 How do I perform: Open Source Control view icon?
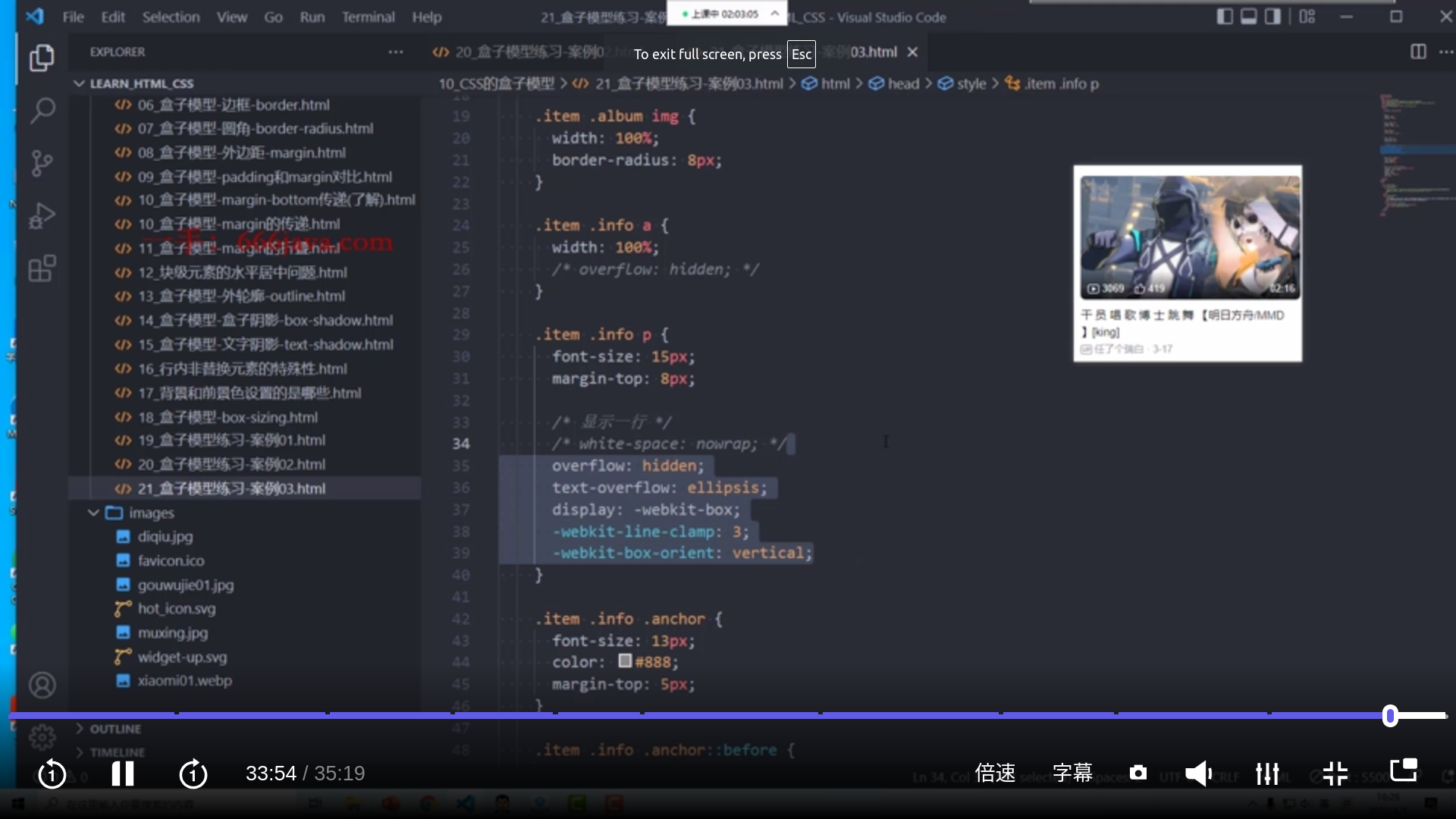point(42,163)
